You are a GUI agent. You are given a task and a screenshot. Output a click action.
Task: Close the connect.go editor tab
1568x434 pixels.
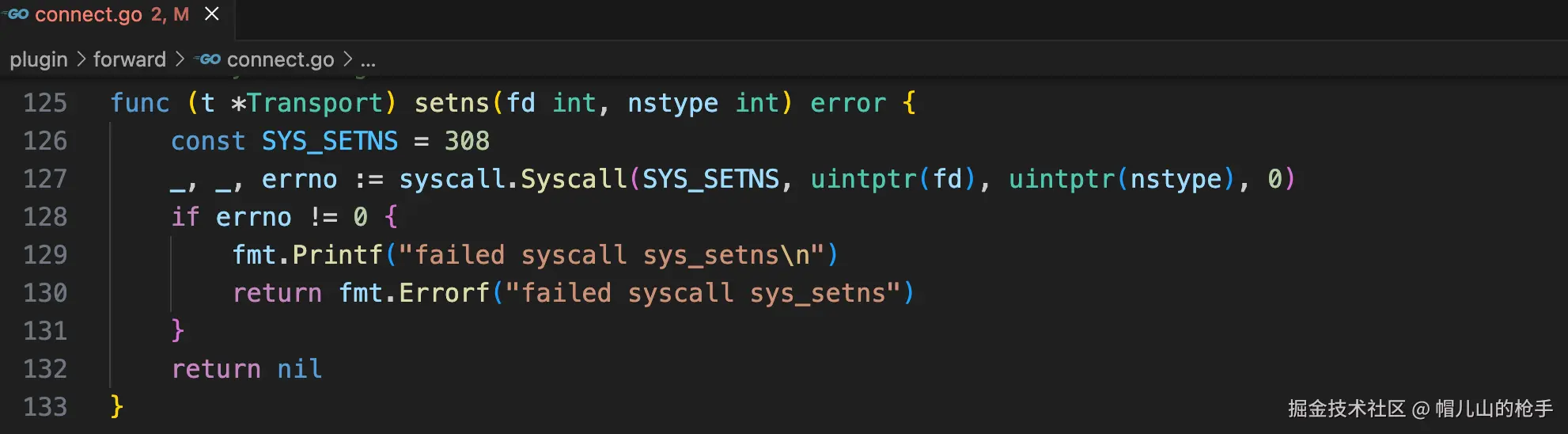pos(212,14)
